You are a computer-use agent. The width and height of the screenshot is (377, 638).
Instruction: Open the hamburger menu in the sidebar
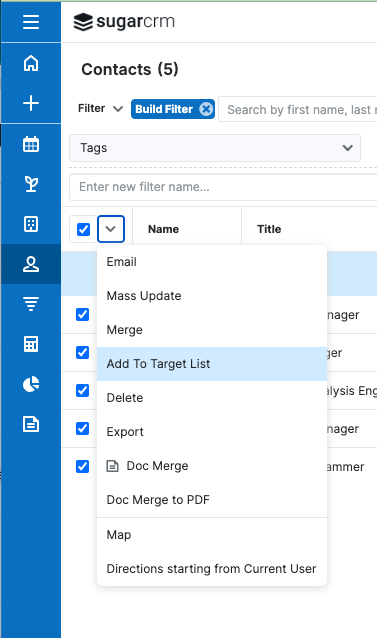pos(31,22)
